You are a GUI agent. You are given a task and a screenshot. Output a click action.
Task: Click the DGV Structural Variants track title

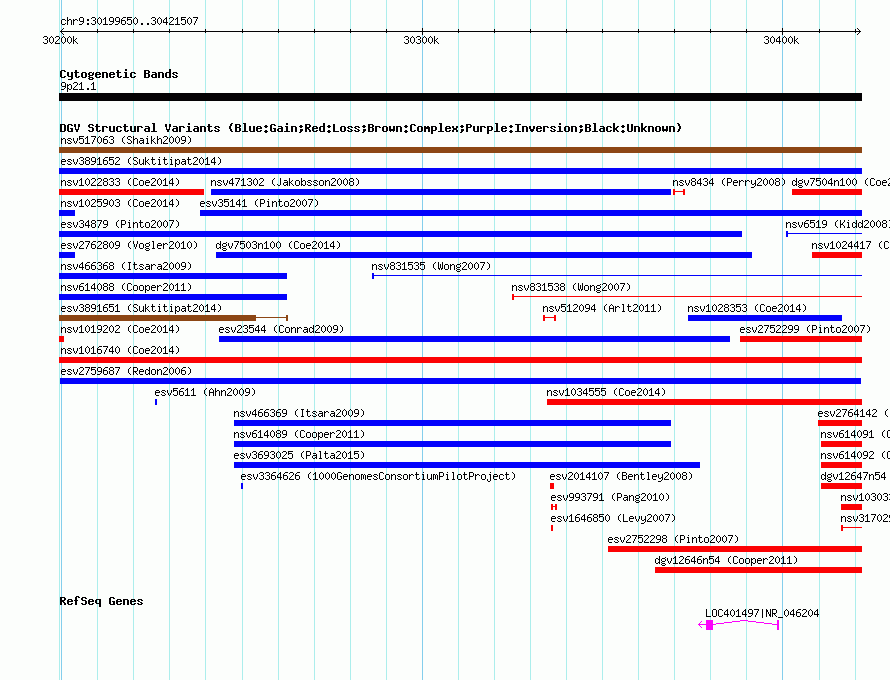(370, 128)
